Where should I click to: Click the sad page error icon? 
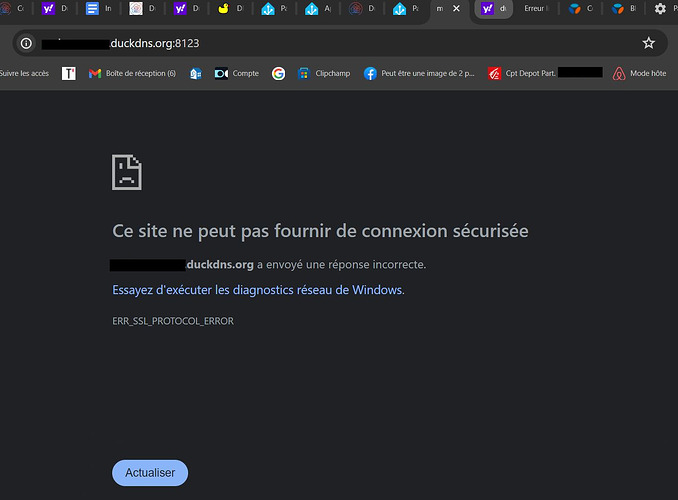[127, 172]
